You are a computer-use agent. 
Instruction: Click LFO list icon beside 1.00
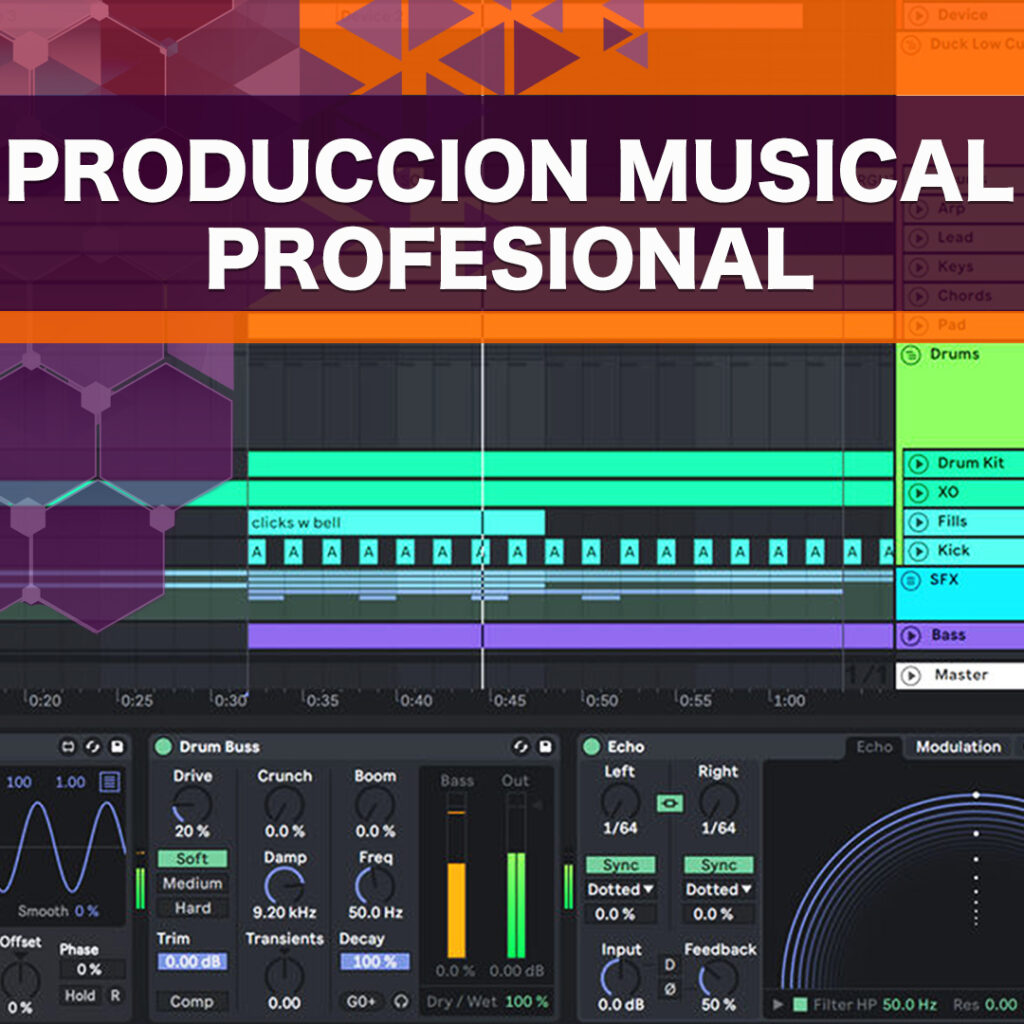[109, 782]
